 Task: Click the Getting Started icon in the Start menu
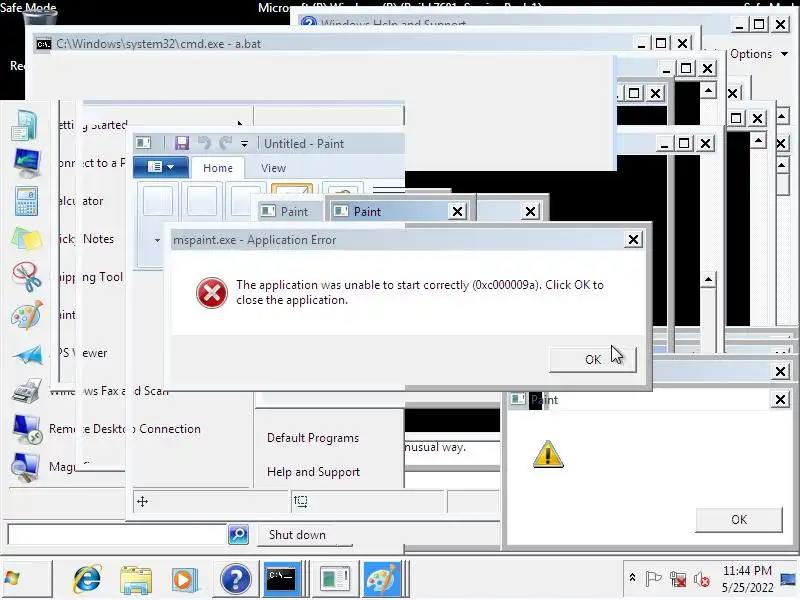(x=24, y=126)
